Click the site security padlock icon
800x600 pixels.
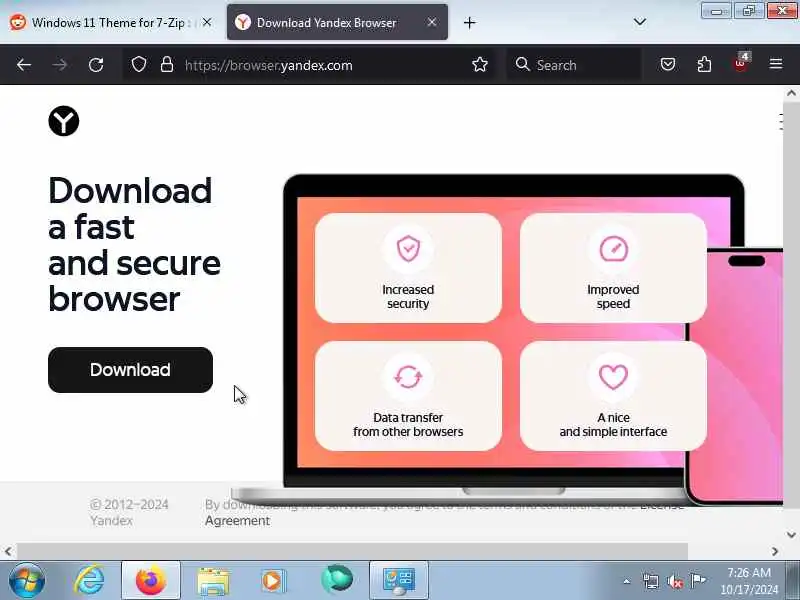(167, 65)
